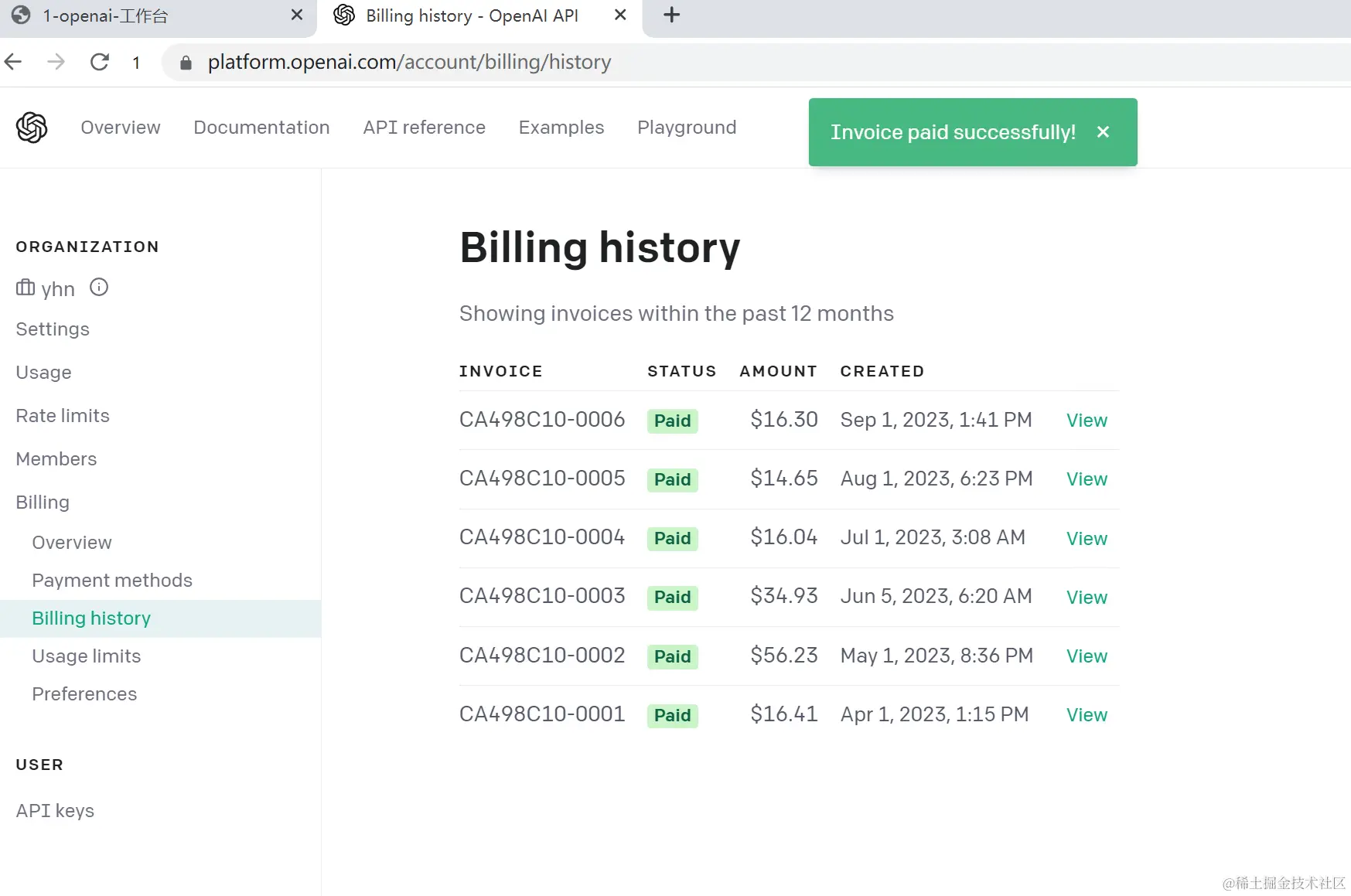This screenshot has width=1351, height=896.
Task: View invoice CA498C10-0005
Action: point(1087,479)
